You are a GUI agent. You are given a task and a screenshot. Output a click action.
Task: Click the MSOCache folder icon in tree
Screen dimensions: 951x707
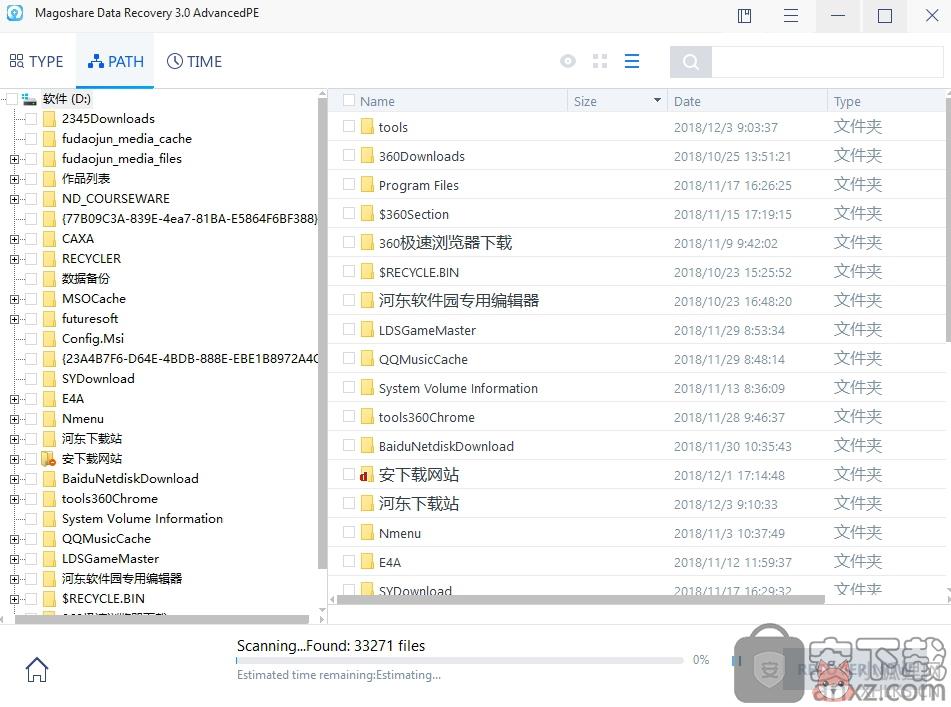[x=49, y=298]
